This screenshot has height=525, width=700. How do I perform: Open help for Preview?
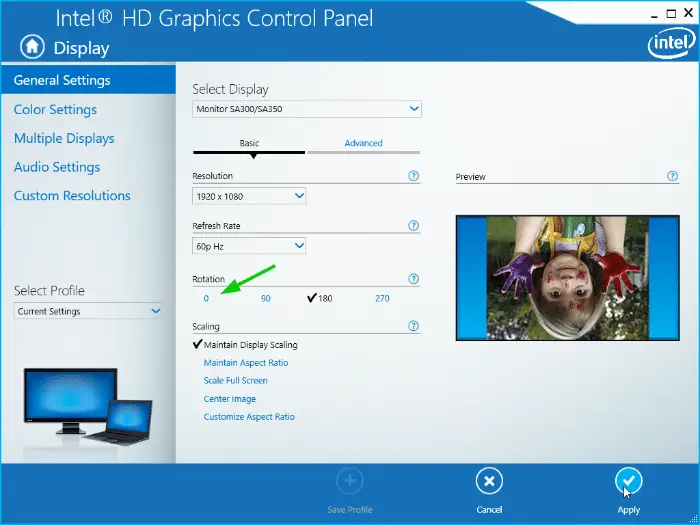click(672, 176)
